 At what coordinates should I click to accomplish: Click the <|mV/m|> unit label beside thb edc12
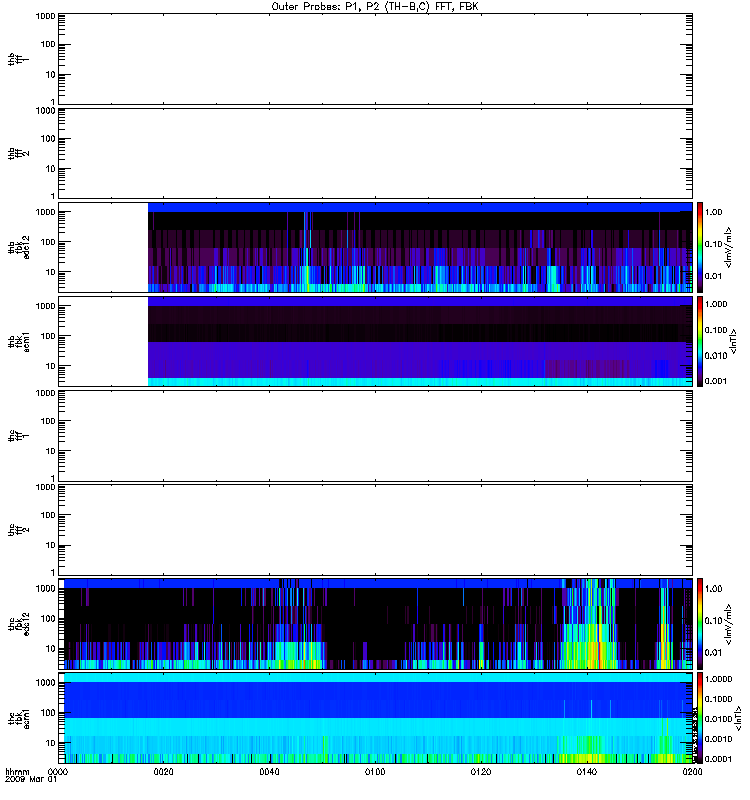729,247
